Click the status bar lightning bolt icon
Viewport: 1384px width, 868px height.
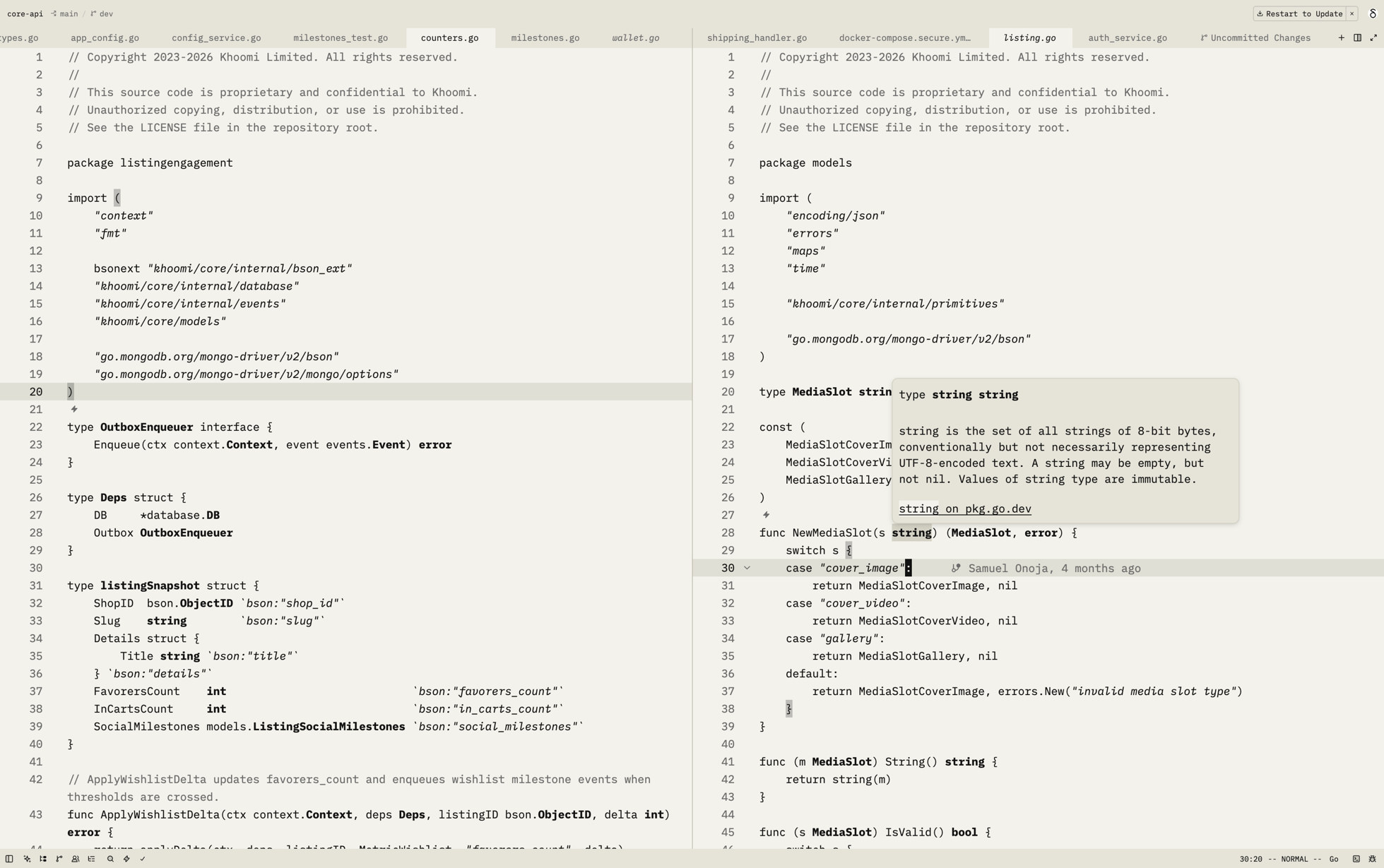point(126,859)
